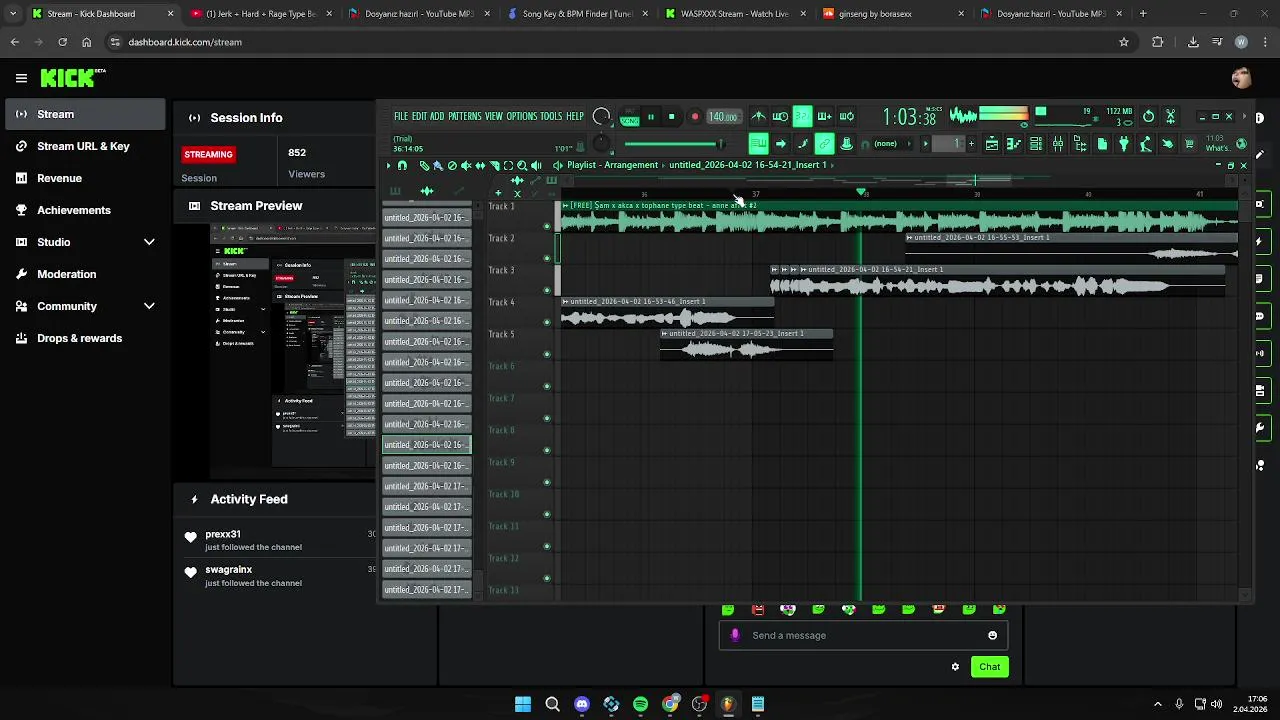Mute Track 8 with its green dot

[x=546, y=450]
